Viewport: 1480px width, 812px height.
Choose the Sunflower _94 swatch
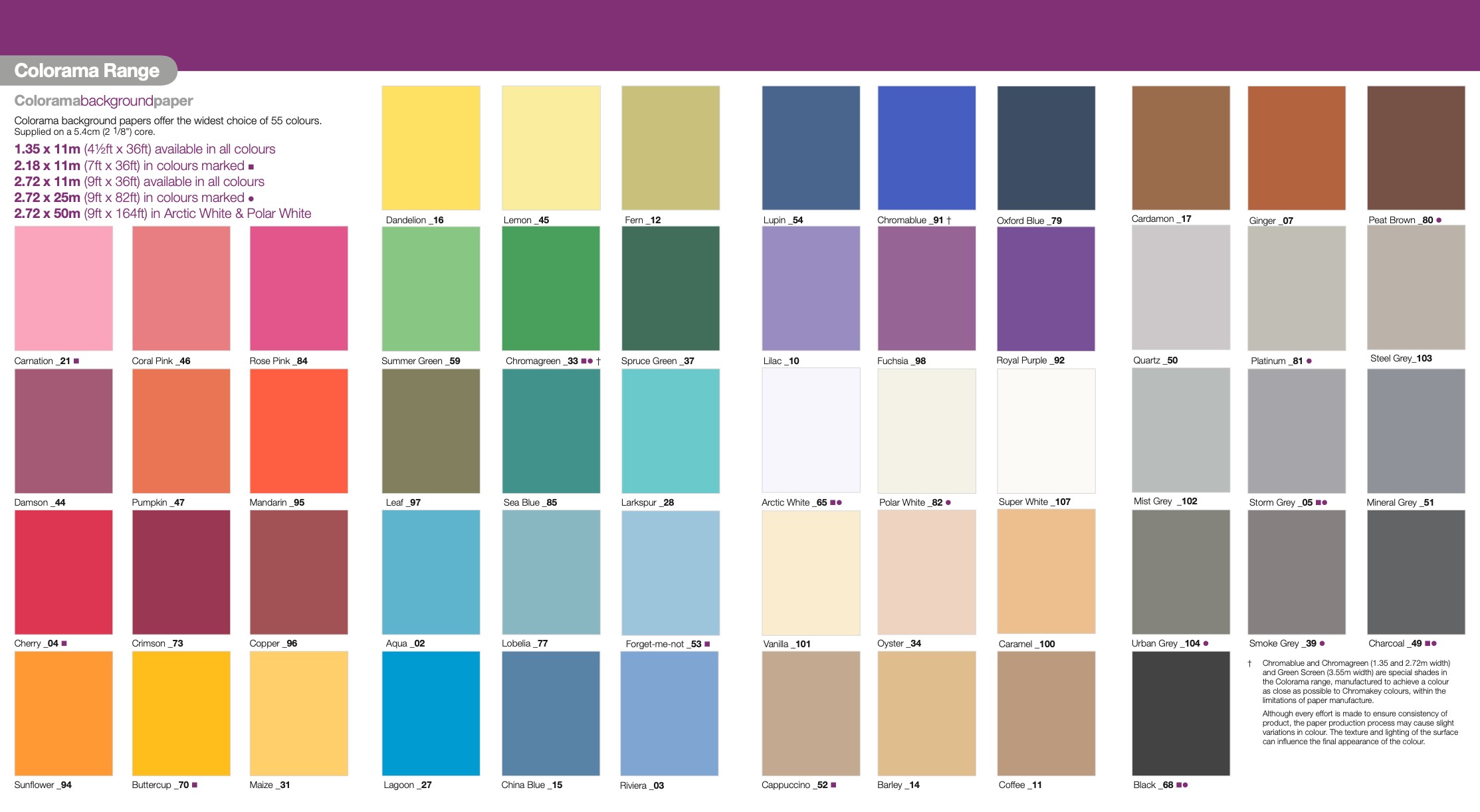63,713
